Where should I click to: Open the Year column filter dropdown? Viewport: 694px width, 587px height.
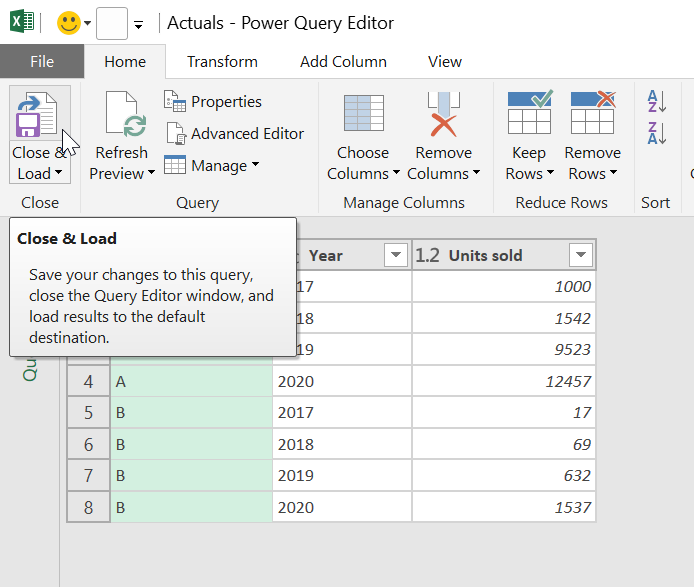point(396,256)
